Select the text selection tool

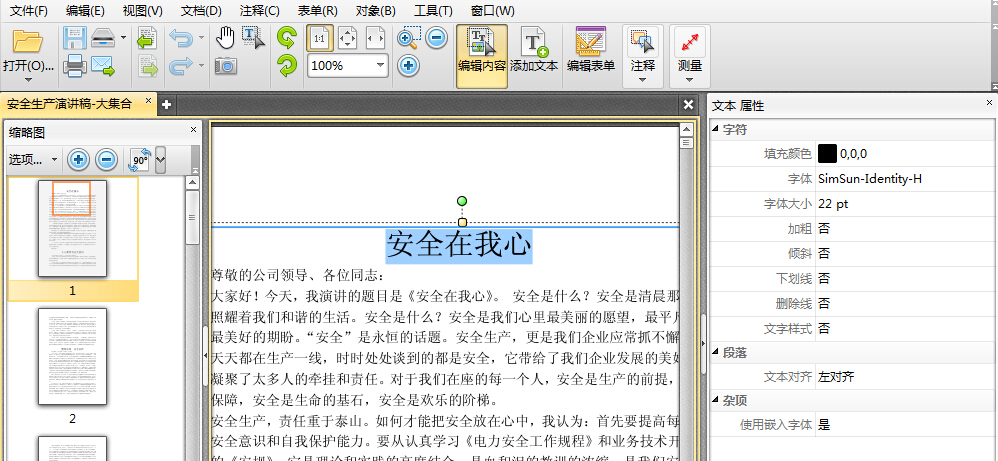coord(253,39)
